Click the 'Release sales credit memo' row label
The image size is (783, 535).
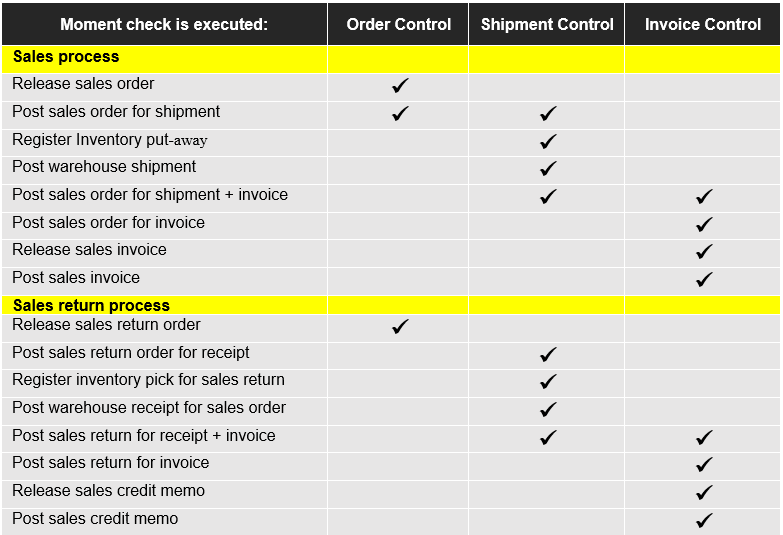[108, 491]
